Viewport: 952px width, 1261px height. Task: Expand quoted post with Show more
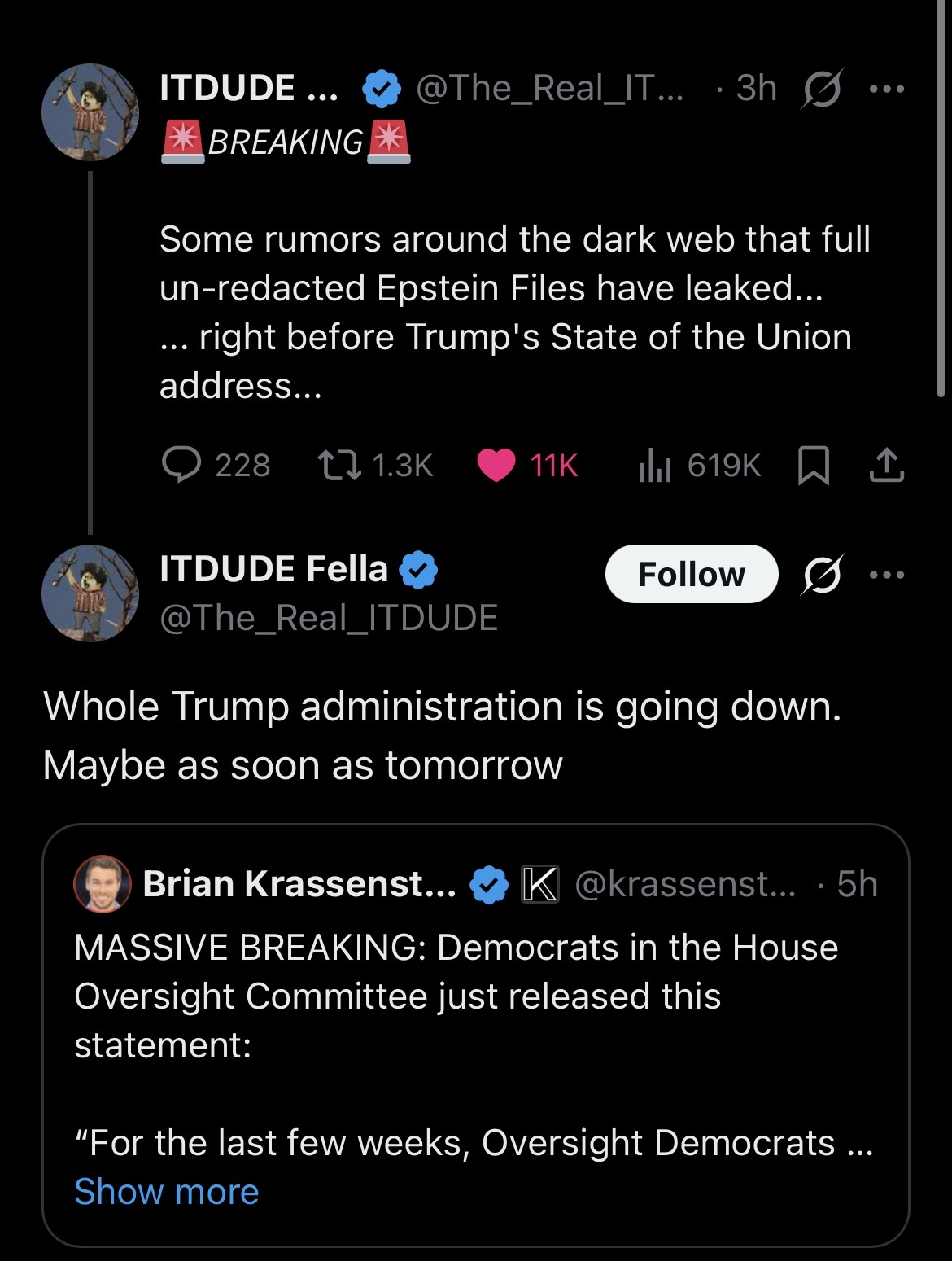(x=166, y=1192)
